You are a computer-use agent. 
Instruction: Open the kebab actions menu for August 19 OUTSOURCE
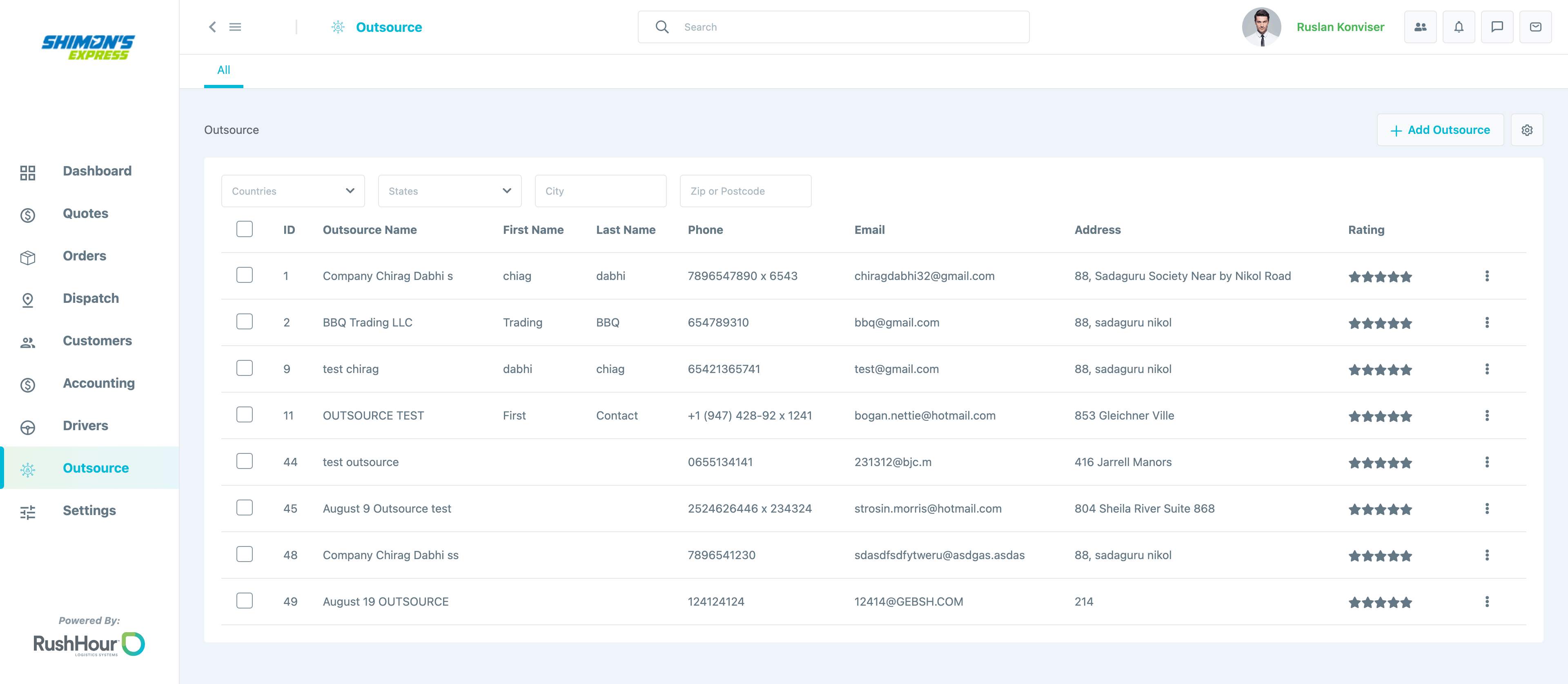pos(1487,601)
